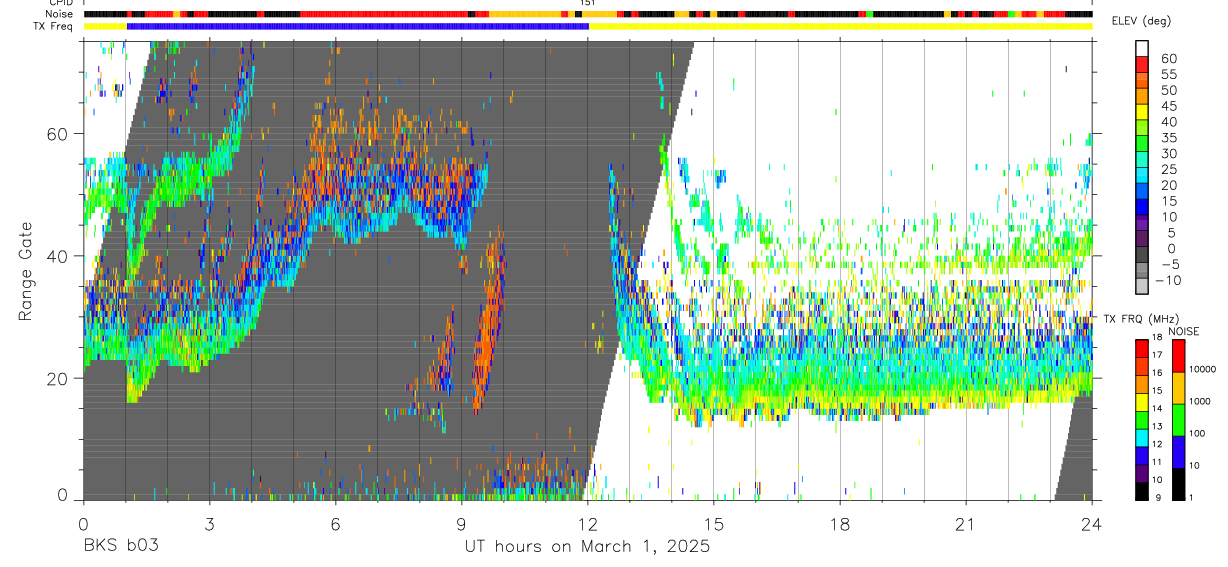Select the 'BKS b03' radar beam label
This screenshot has height=567, width=1228.
pyautogui.click(x=120, y=547)
